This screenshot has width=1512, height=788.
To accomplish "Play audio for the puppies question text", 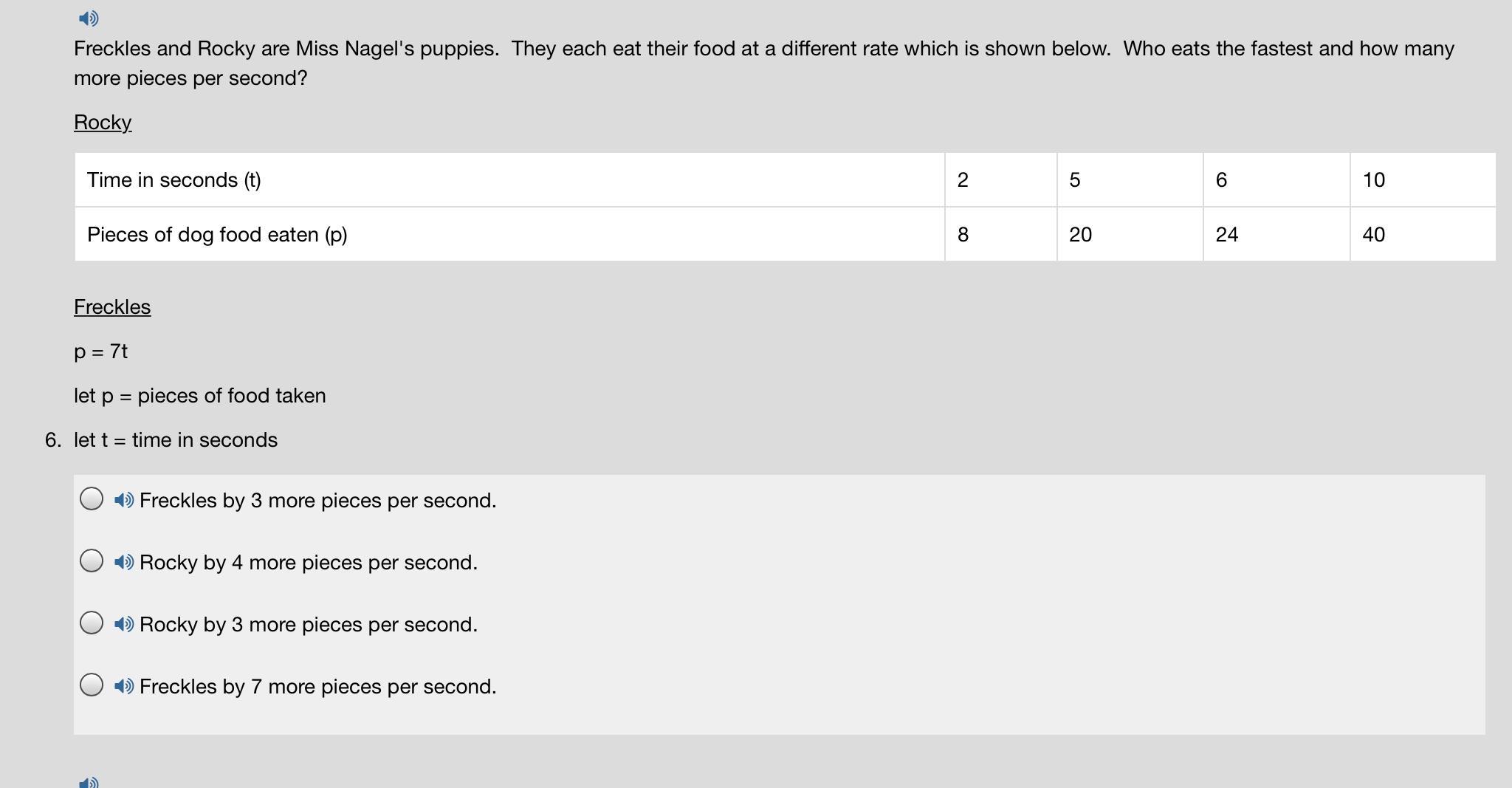I will (x=89, y=18).
